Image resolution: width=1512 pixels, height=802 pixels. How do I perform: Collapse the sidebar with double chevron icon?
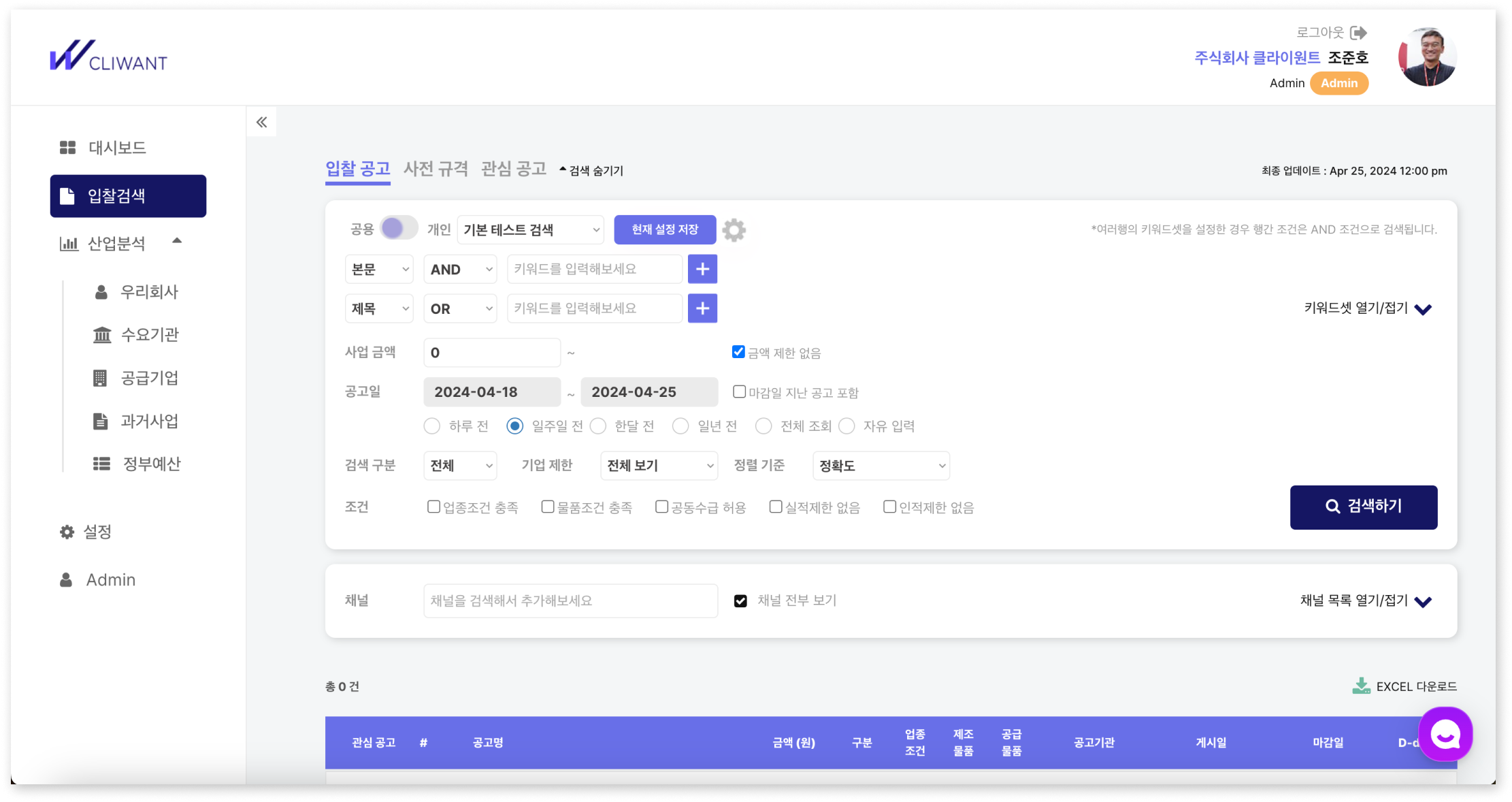pos(261,123)
